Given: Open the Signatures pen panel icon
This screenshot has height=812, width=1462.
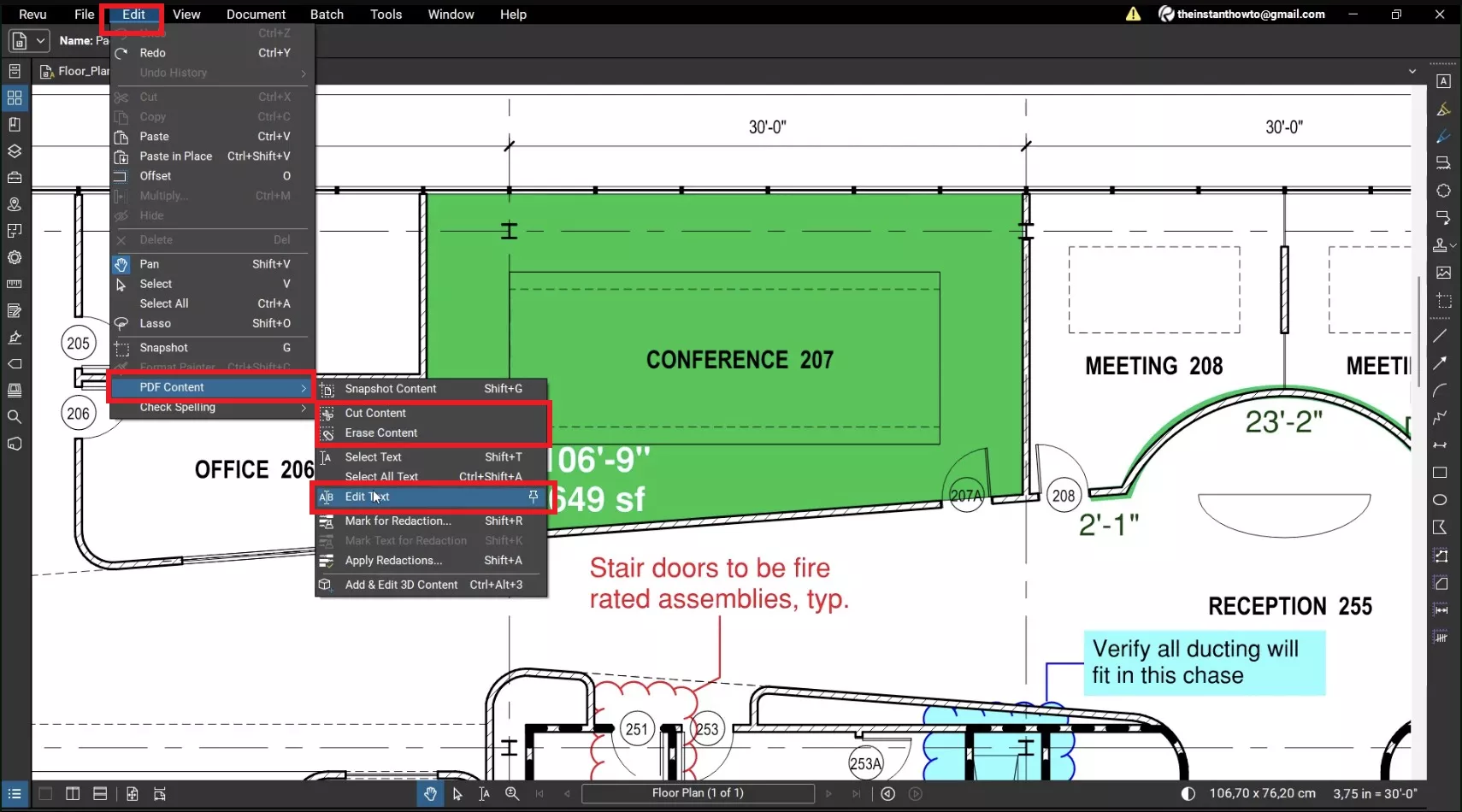Looking at the screenshot, I should (15, 338).
